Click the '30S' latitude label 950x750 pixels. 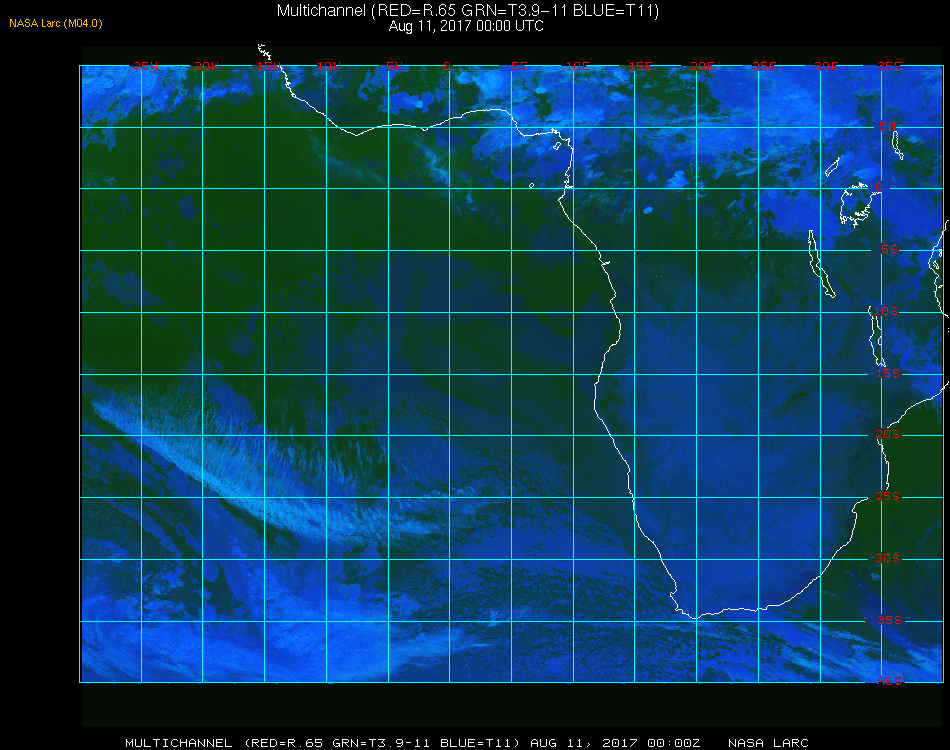coord(888,558)
